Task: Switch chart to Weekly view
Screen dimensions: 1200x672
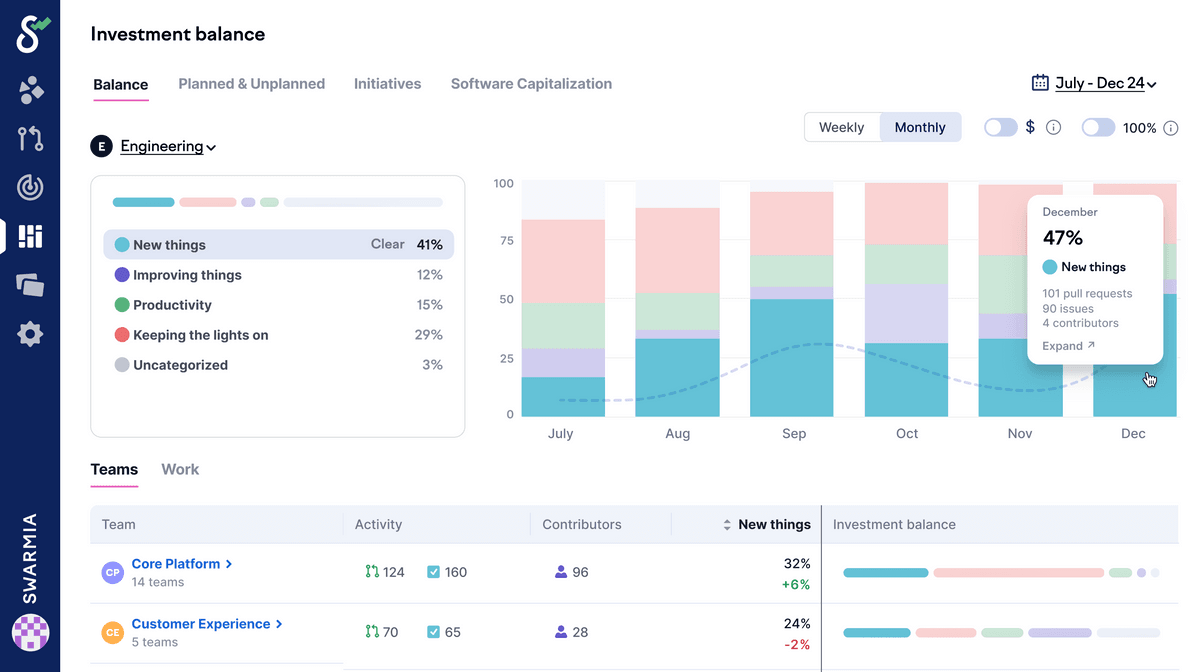Action: tap(841, 127)
